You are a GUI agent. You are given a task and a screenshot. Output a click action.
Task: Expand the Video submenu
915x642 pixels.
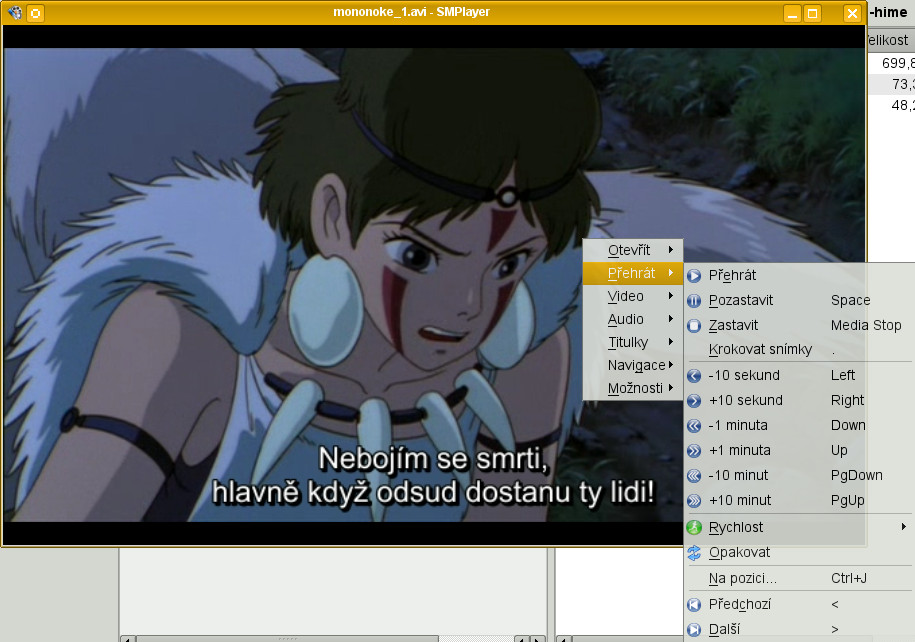(x=633, y=296)
